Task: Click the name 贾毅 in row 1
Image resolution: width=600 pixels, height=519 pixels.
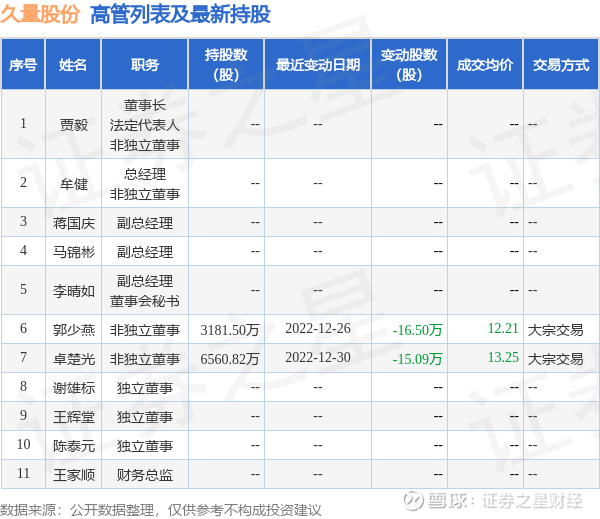Action: click(x=73, y=125)
